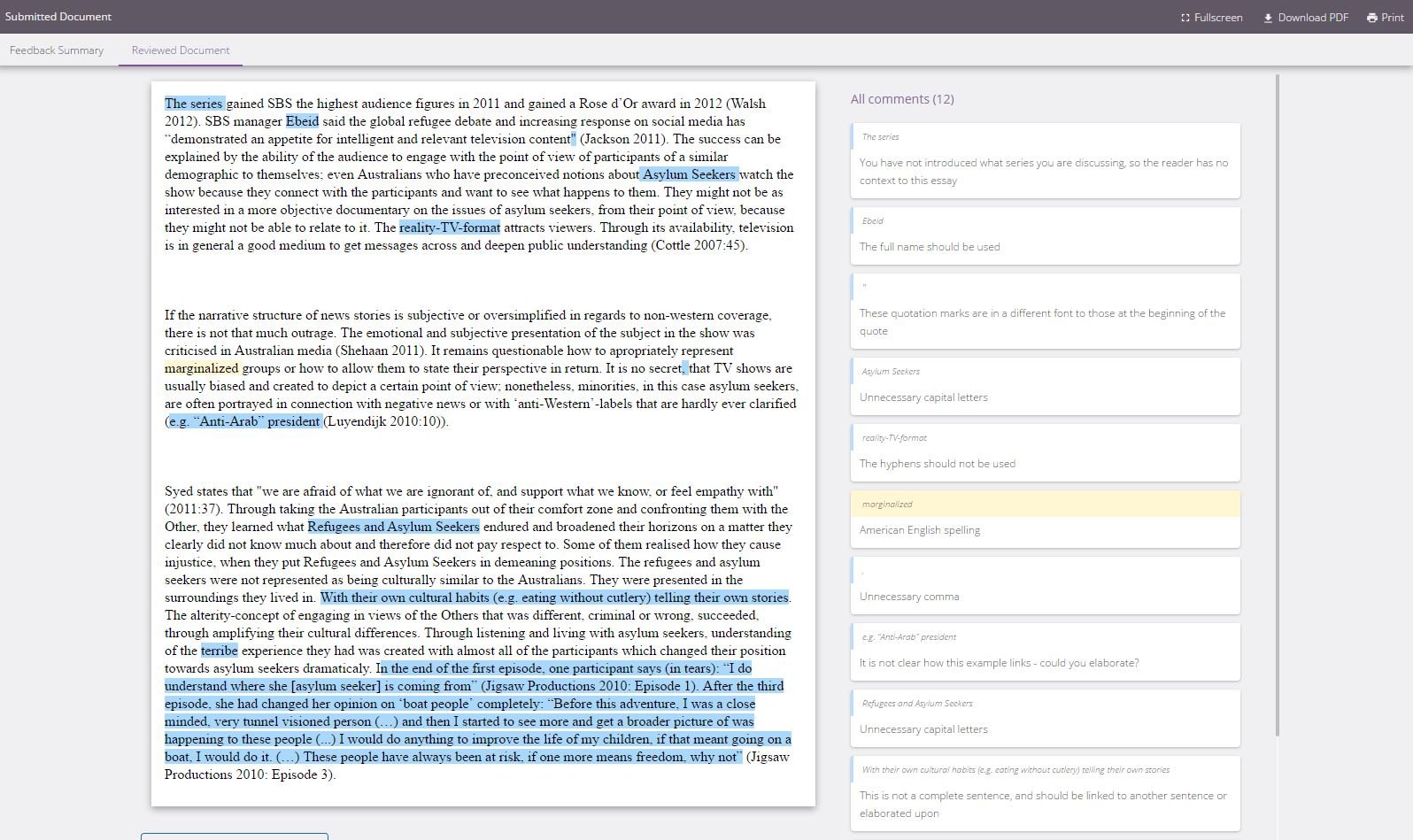
Task: Click highlighted 'Refugees and Asylum Seekers' phrase
Action: pyautogui.click(x=393, y=527)
